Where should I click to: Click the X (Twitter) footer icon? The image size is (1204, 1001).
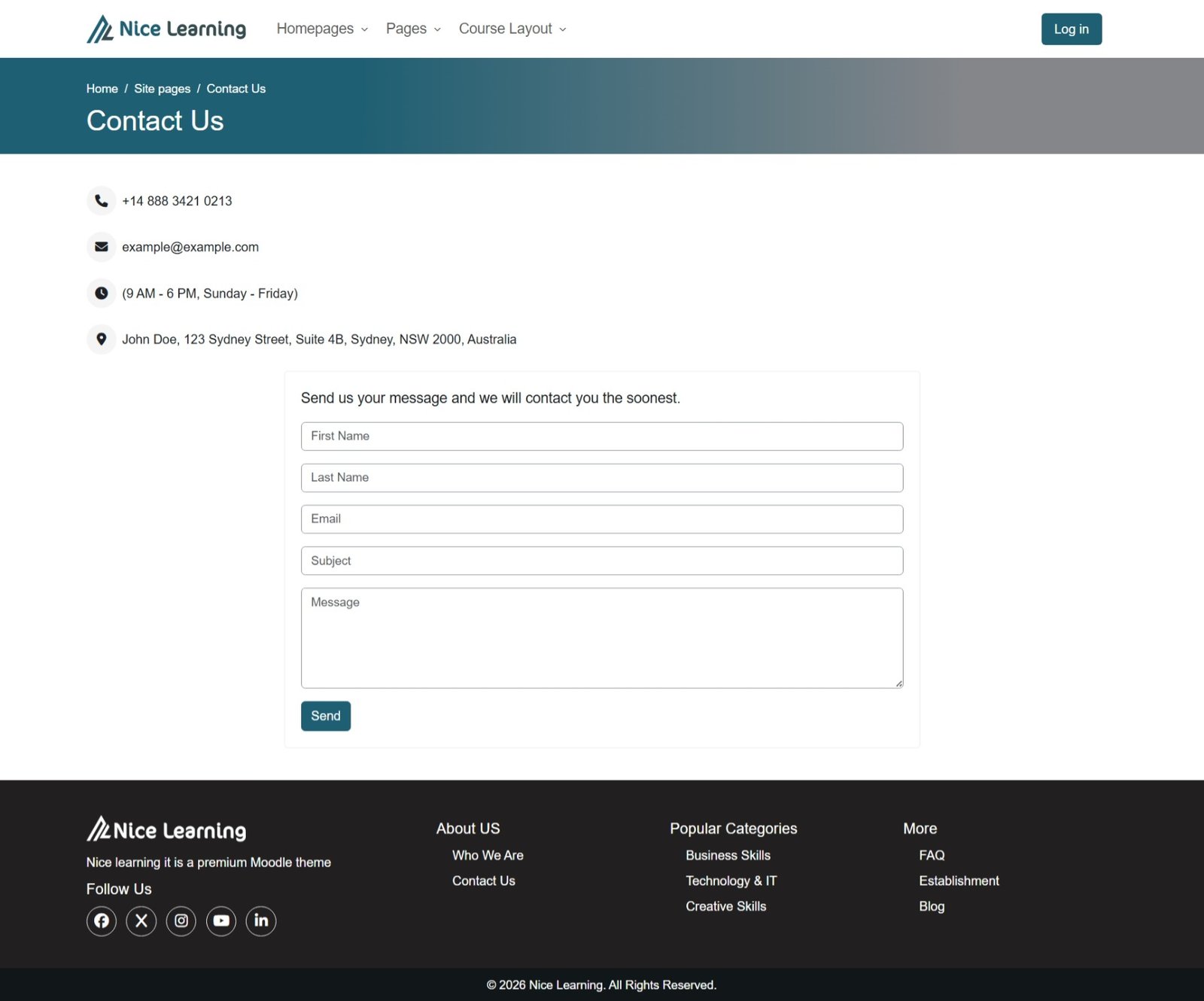(x=141, y=920)
